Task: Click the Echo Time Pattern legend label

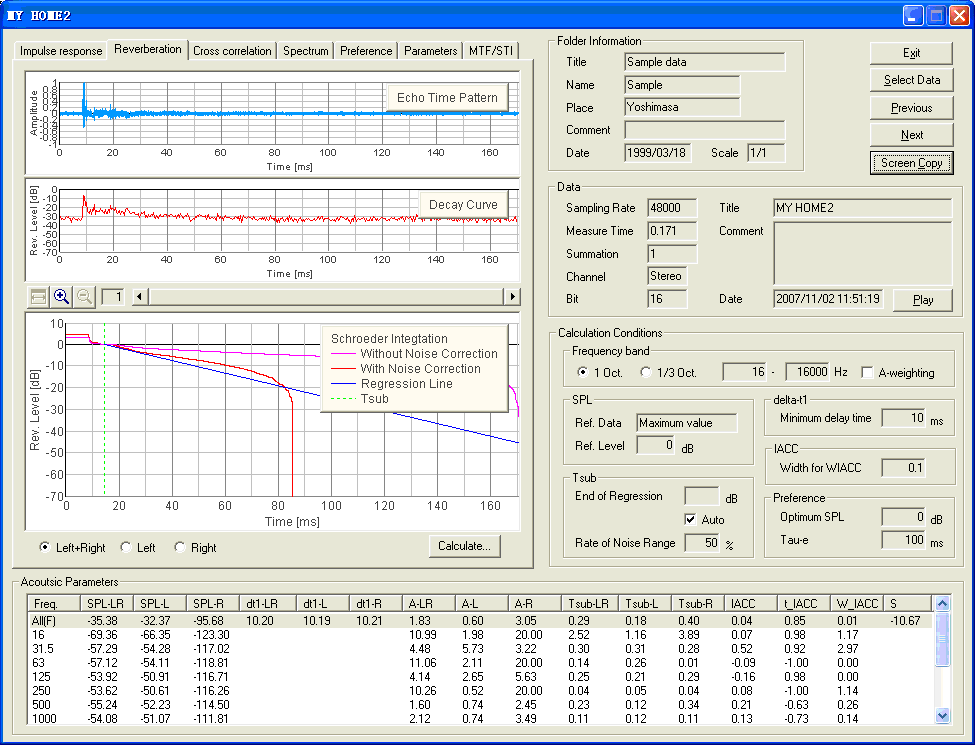Action: pos(447,98)
